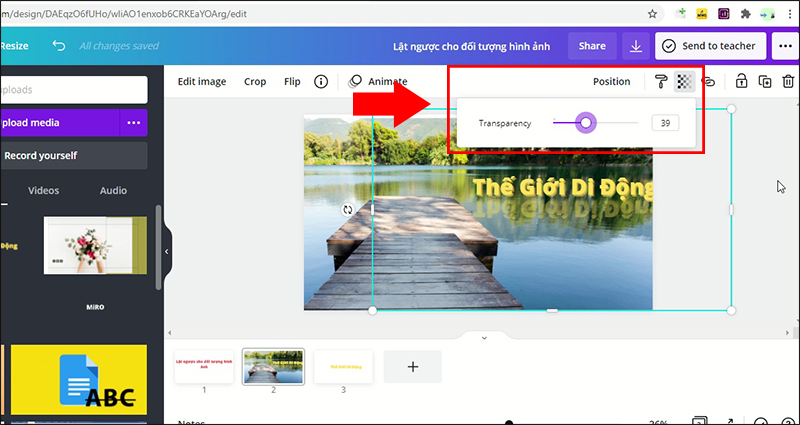
Task: Click the zoom slider handle at bottom
Action: point(509,422)
